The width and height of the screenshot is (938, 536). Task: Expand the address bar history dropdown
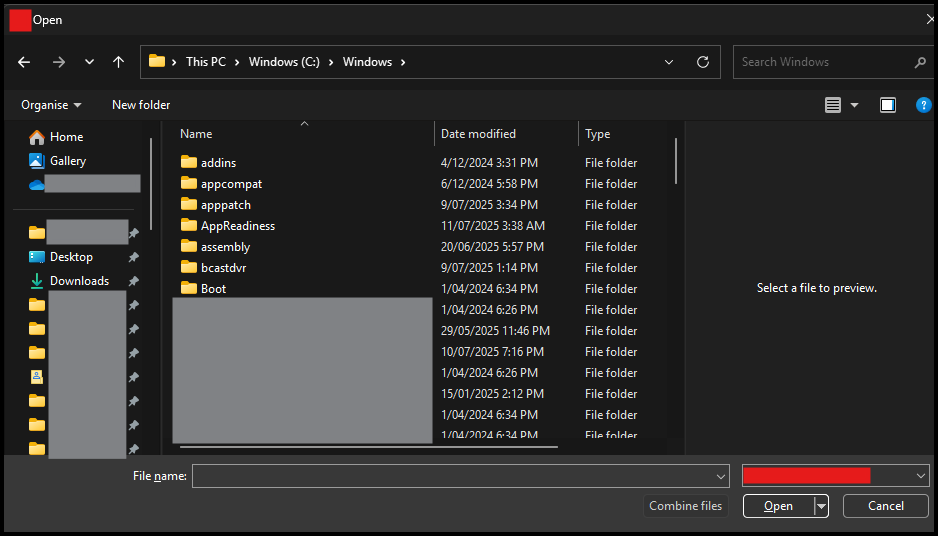click(669, 62)
